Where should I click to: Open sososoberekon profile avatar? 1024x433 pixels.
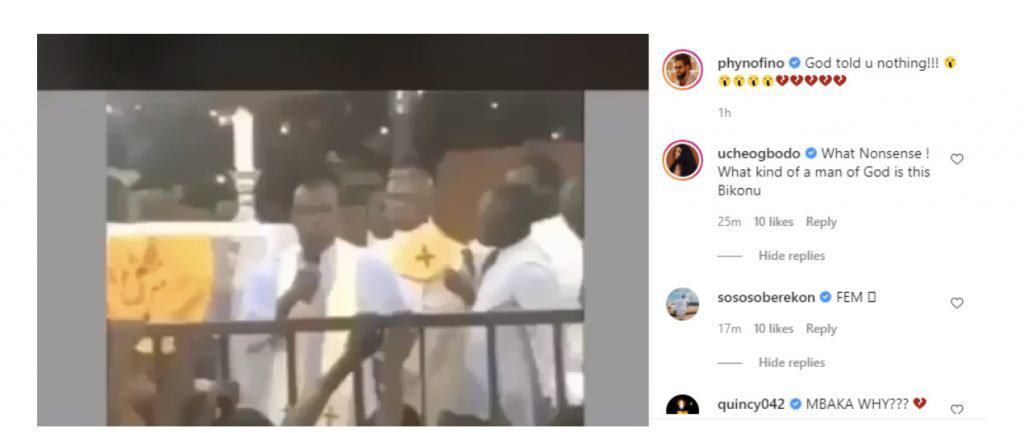coord(682,304)
